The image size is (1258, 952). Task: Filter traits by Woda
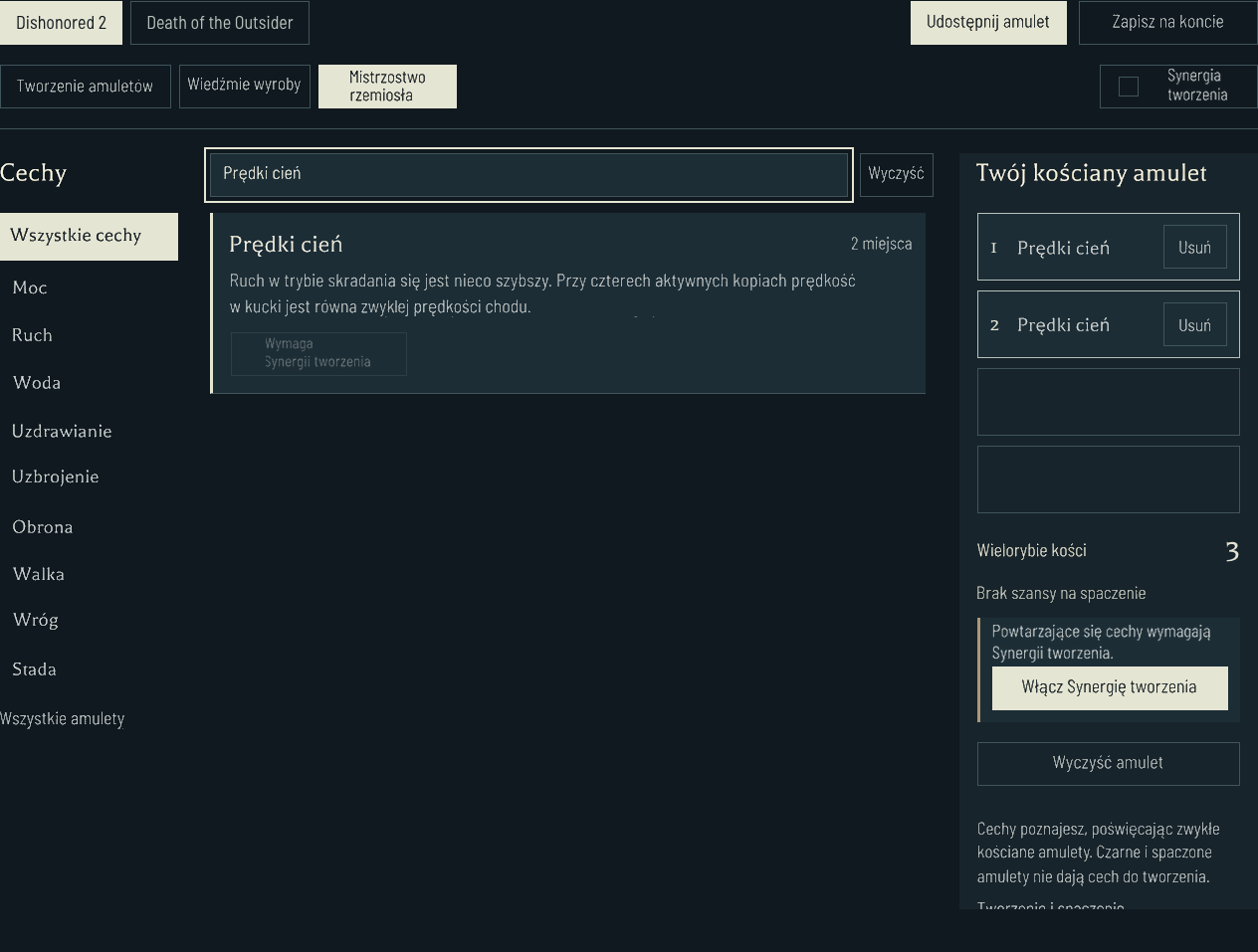(x=37, y=383)
